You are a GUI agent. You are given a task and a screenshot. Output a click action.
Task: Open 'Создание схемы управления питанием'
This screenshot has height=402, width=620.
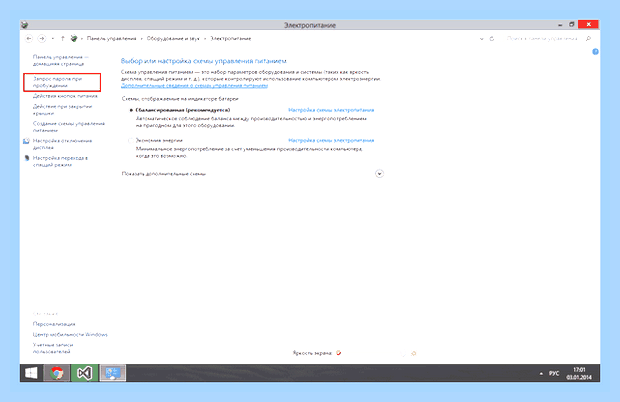click(69, 127)
